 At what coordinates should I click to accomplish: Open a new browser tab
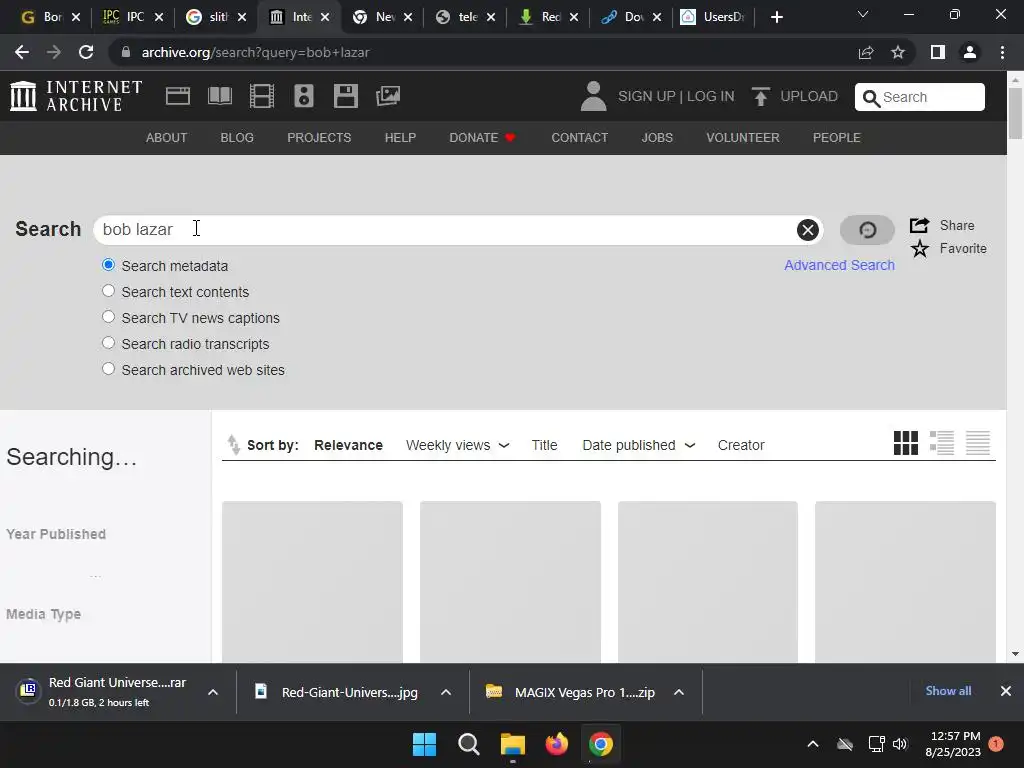point(776,17)
